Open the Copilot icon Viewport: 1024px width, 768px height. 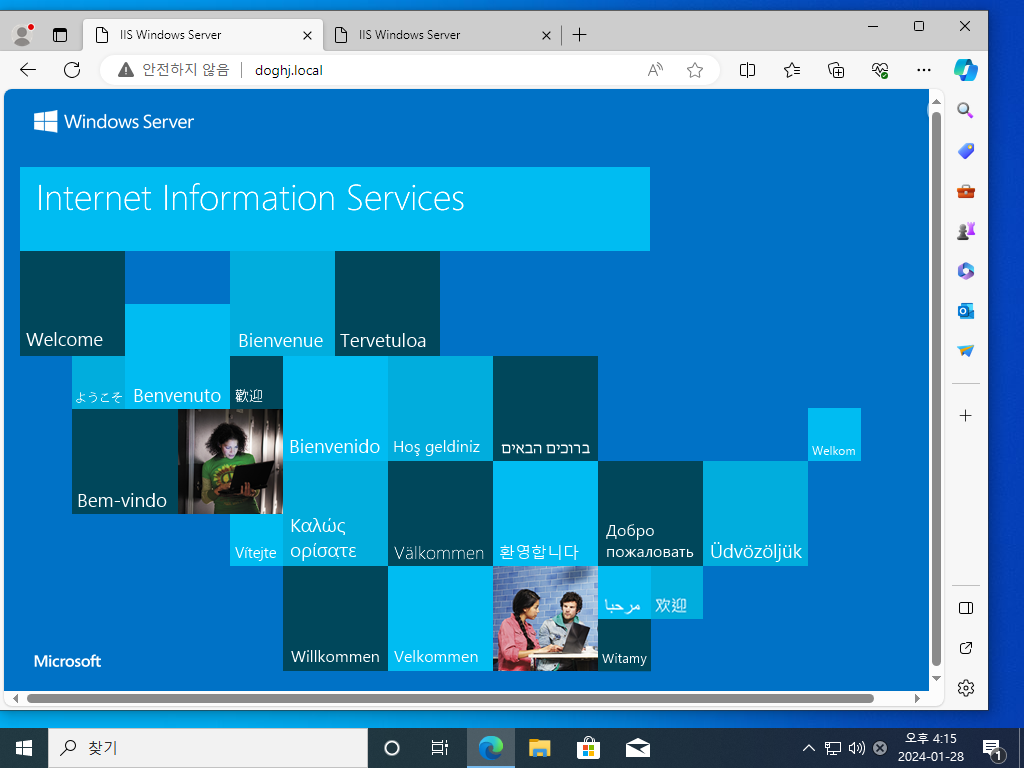tap(965, 70)
